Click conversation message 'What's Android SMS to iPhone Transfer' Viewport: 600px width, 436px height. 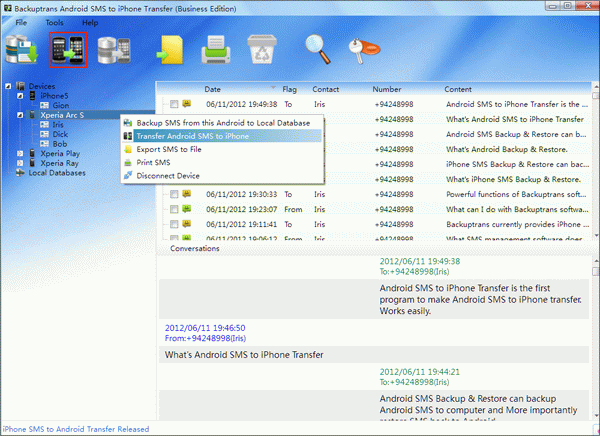coord(244,355)
